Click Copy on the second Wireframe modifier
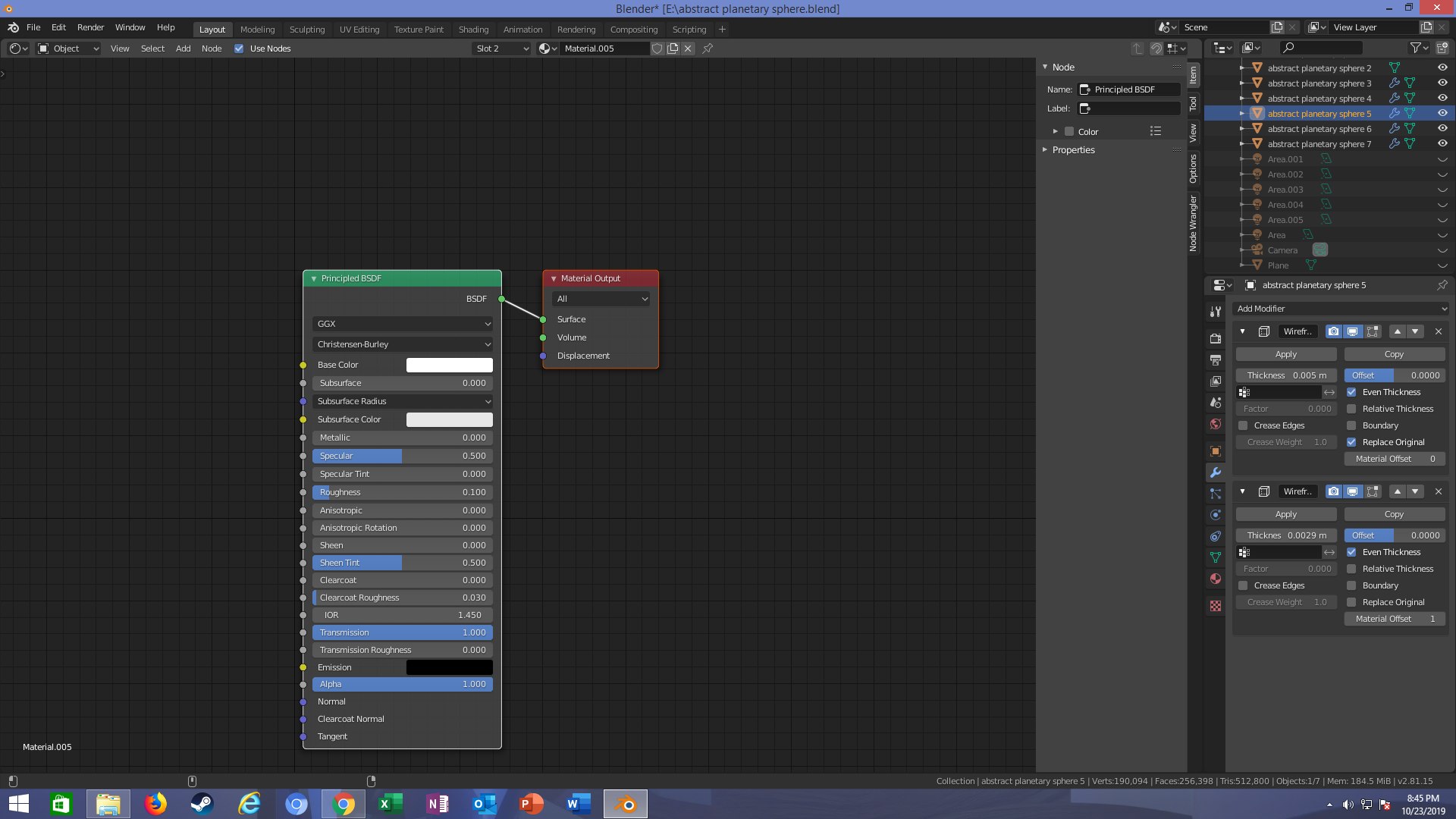Viewport: 1456px width, 819px height. point(1393,514)
